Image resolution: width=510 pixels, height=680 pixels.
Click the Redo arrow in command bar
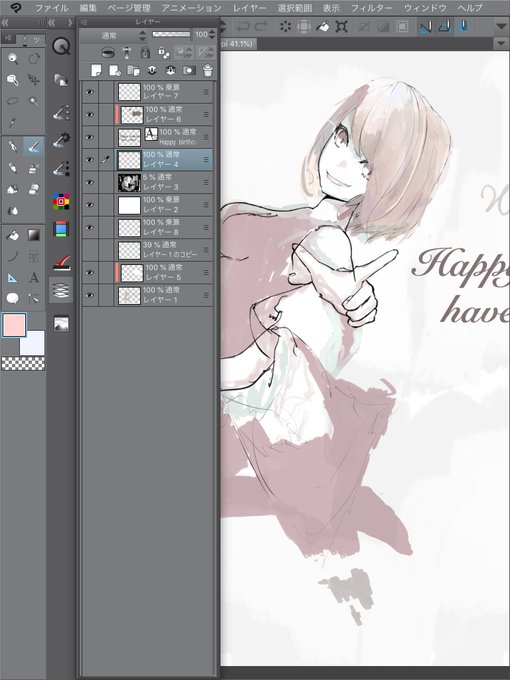[x=261, y=27]
